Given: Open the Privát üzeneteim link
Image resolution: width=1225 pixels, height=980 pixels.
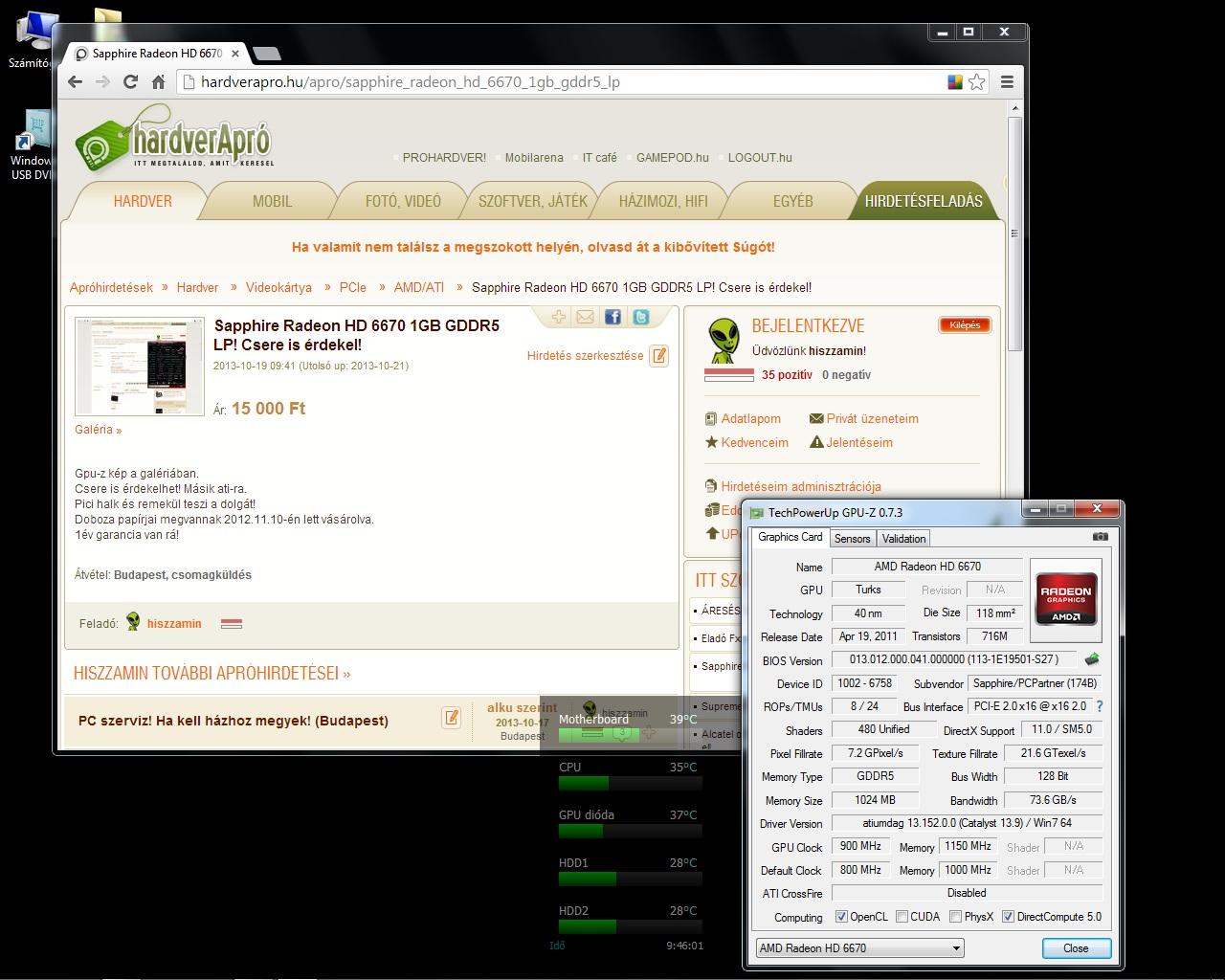Looking at the screenshot, I should 872,419.
